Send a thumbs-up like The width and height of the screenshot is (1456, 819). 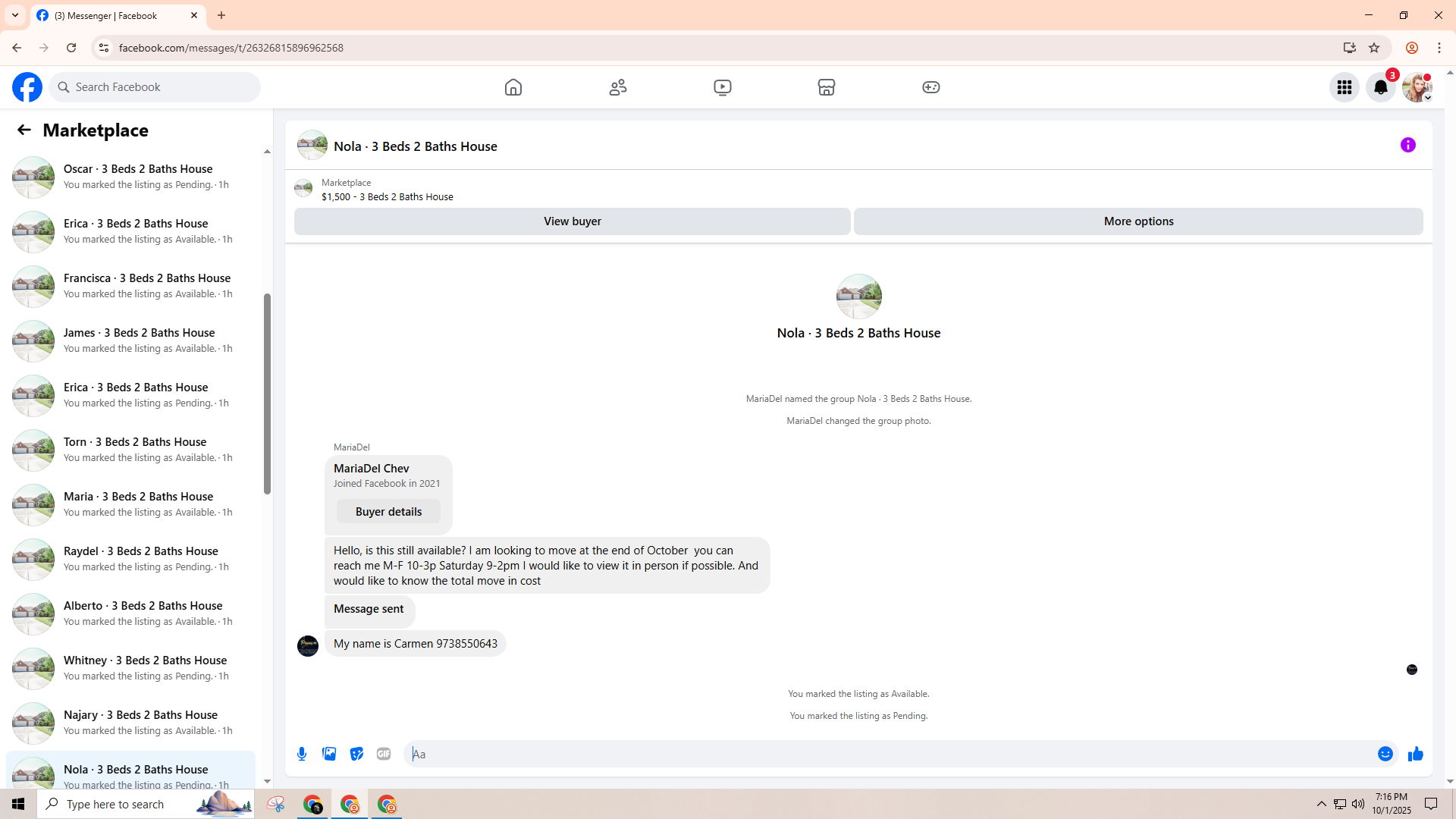tap(1416, 754)
